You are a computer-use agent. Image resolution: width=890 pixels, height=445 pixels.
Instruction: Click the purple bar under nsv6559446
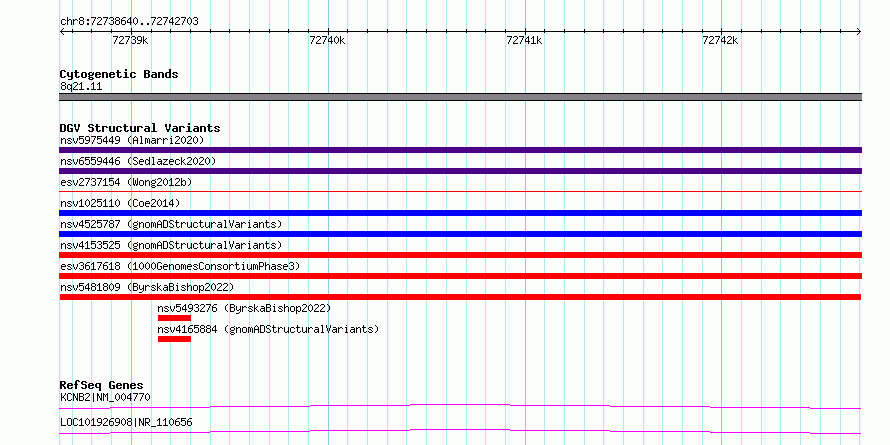click(460, 171)
